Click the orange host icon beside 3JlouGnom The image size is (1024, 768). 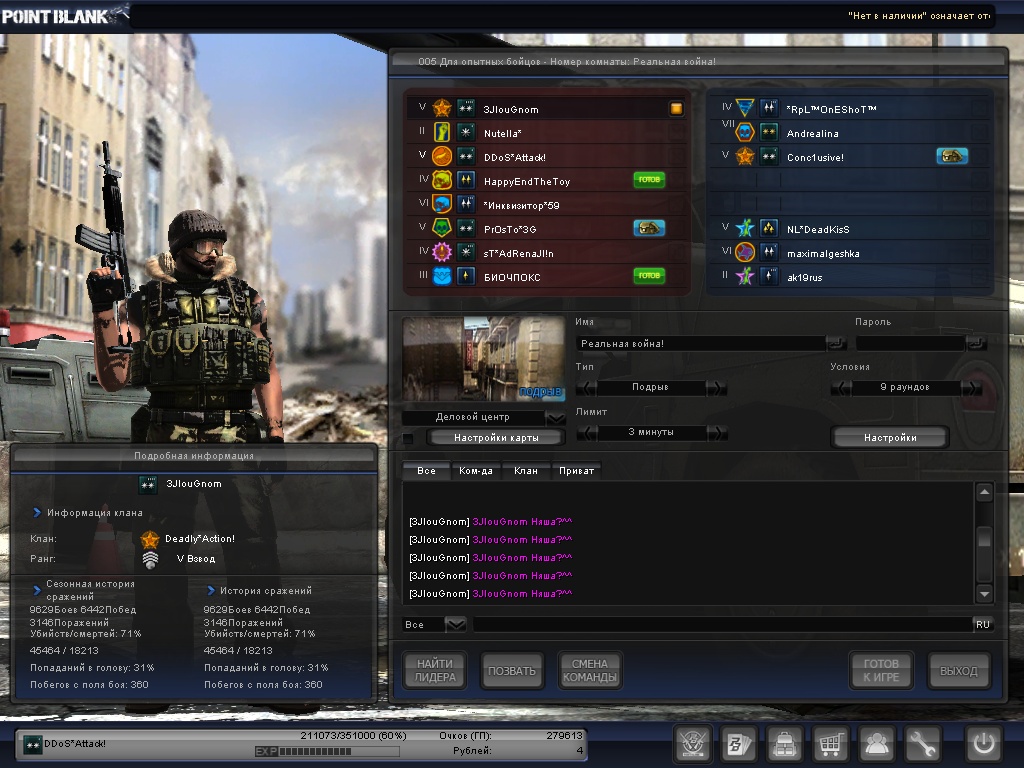tap(677, 109)
